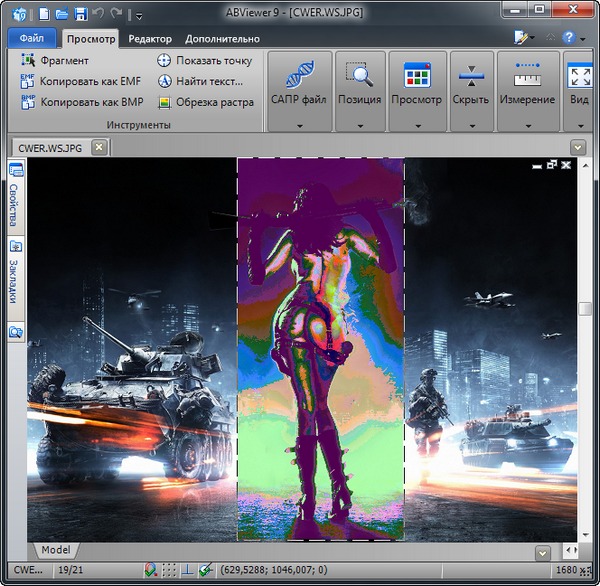Switch to the Редактор ribbon tab
Viewport: 600px width, 586px height.
coord(150,39)
